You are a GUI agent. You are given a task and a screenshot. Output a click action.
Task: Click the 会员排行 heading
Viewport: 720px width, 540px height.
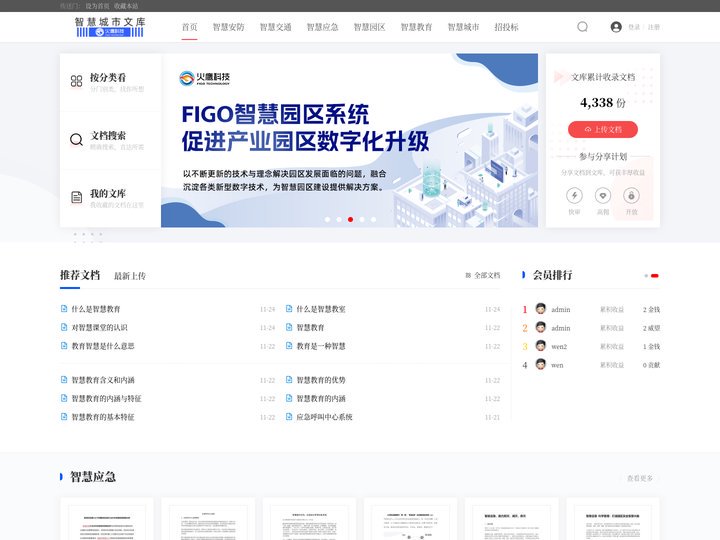[552, 275]
